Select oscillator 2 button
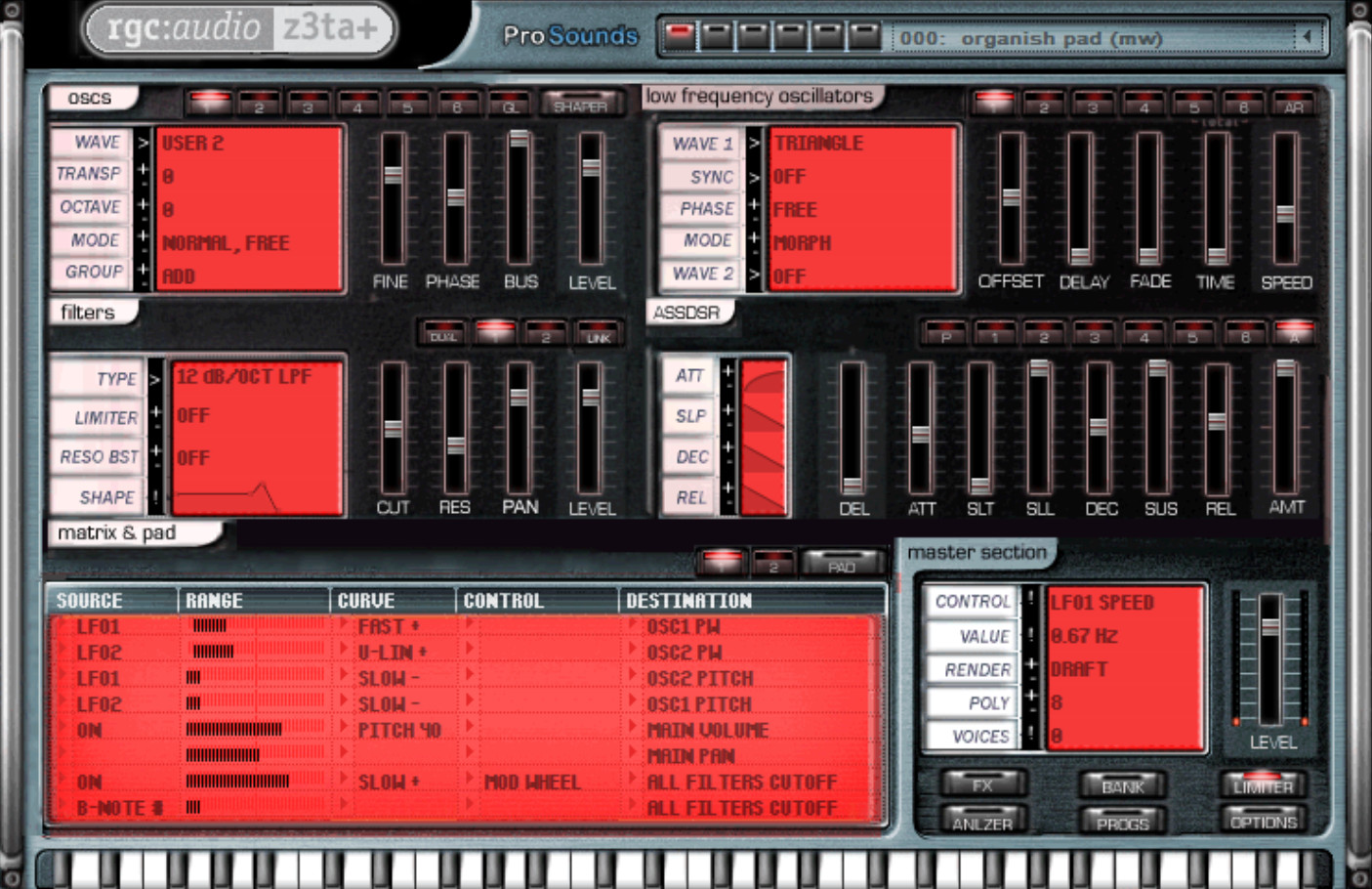 point(259,103)
